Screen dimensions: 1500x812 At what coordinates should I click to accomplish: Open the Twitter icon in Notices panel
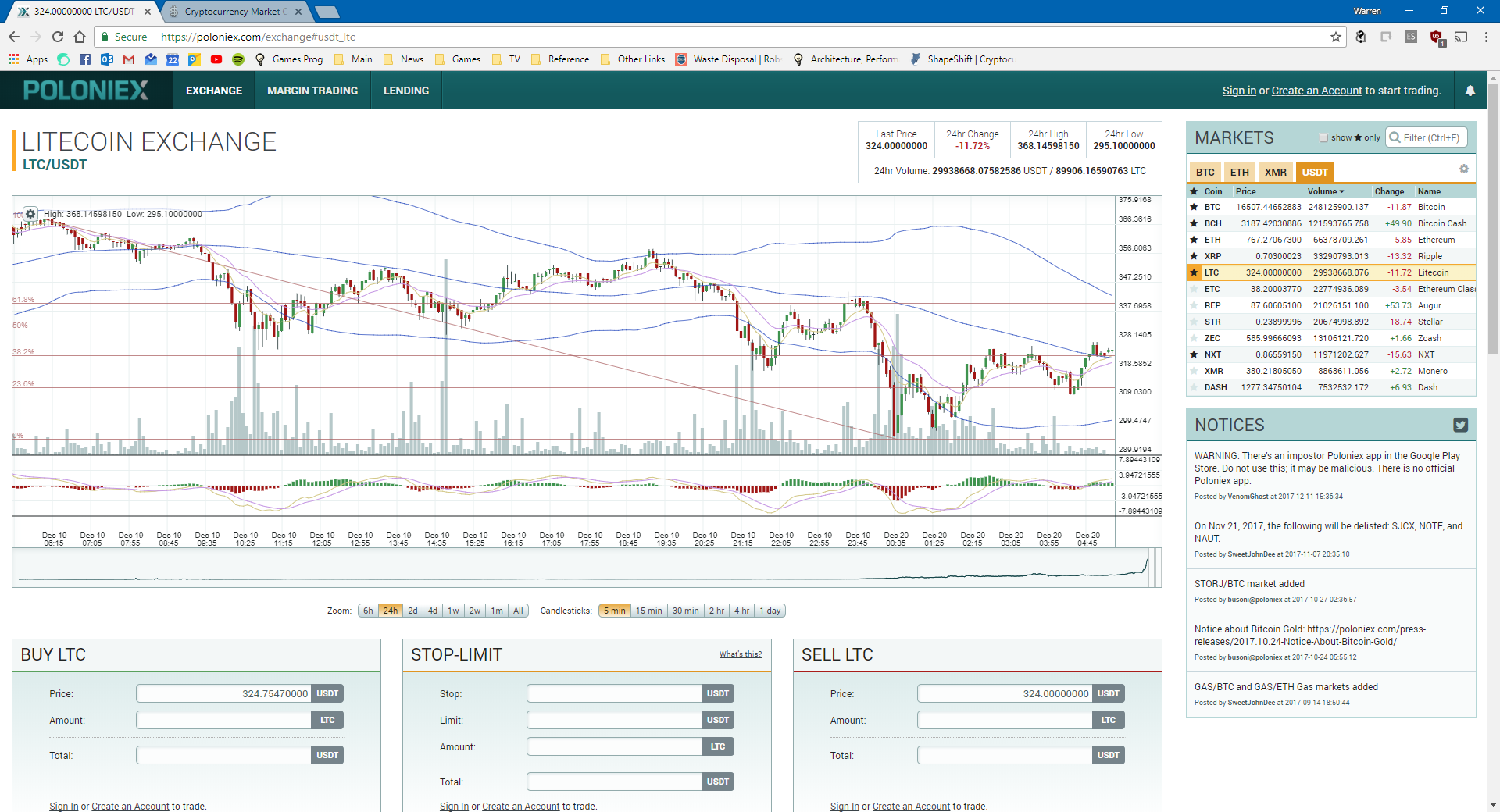pos(1460,425)
